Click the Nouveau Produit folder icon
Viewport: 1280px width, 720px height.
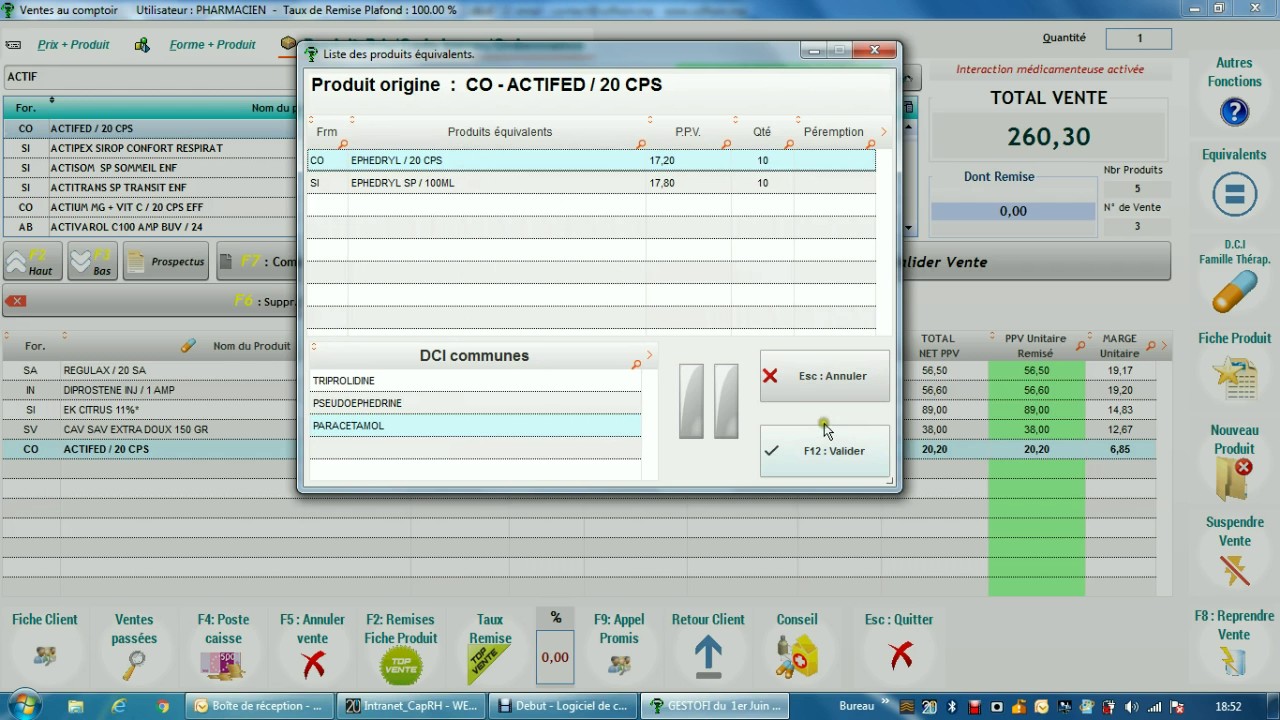[1234, 480]
